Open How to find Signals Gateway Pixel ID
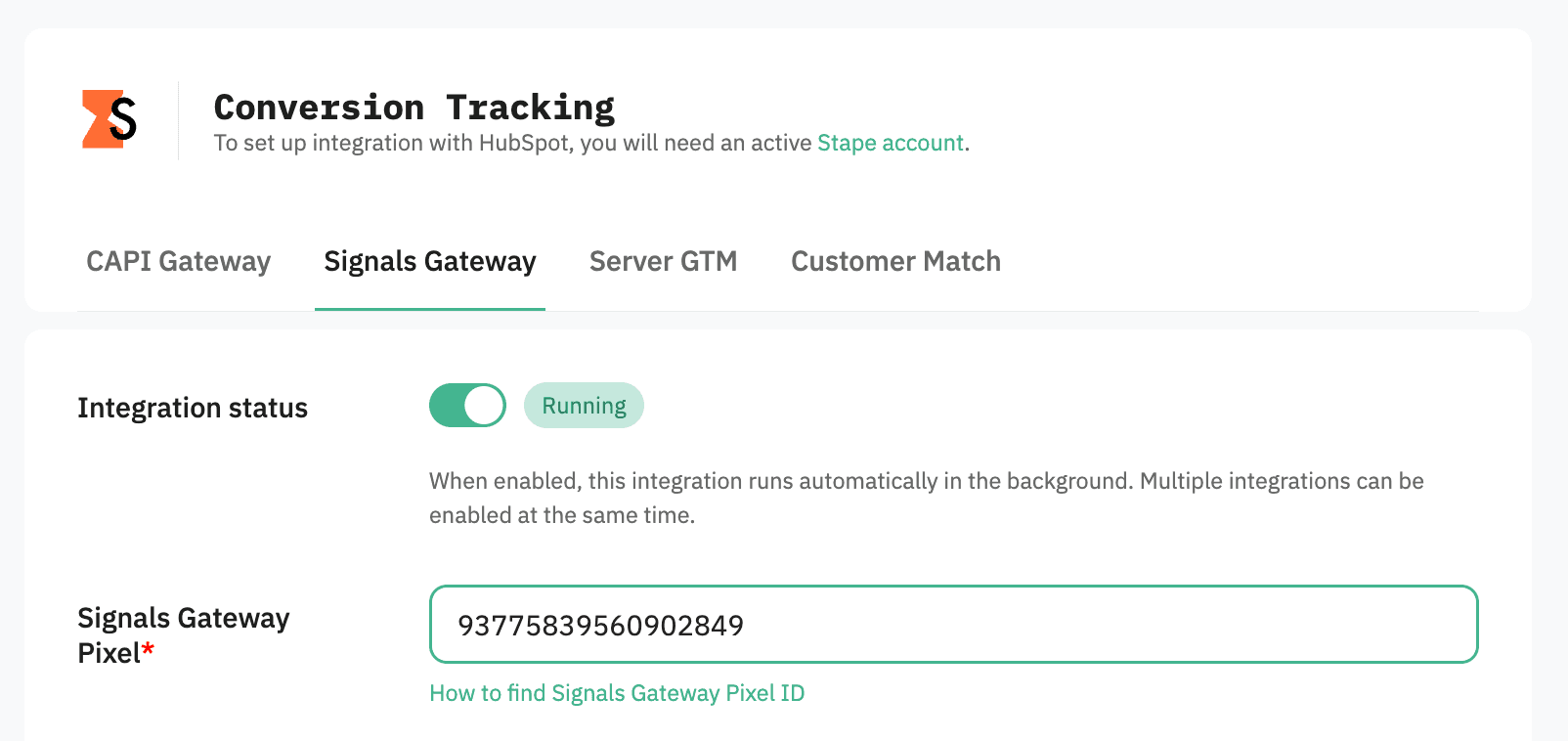This screenshot has width=1568, height=741. (617, 693)
